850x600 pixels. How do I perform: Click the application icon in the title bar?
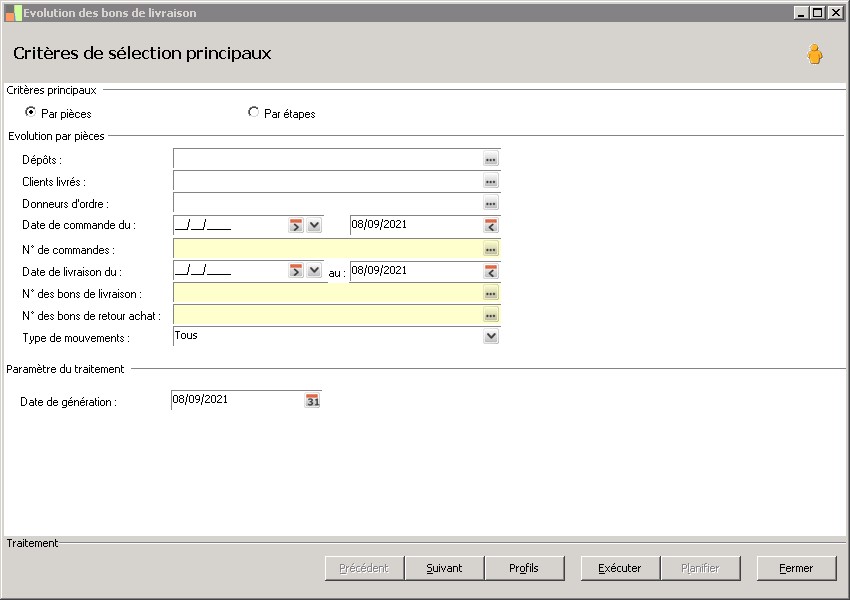13,13
